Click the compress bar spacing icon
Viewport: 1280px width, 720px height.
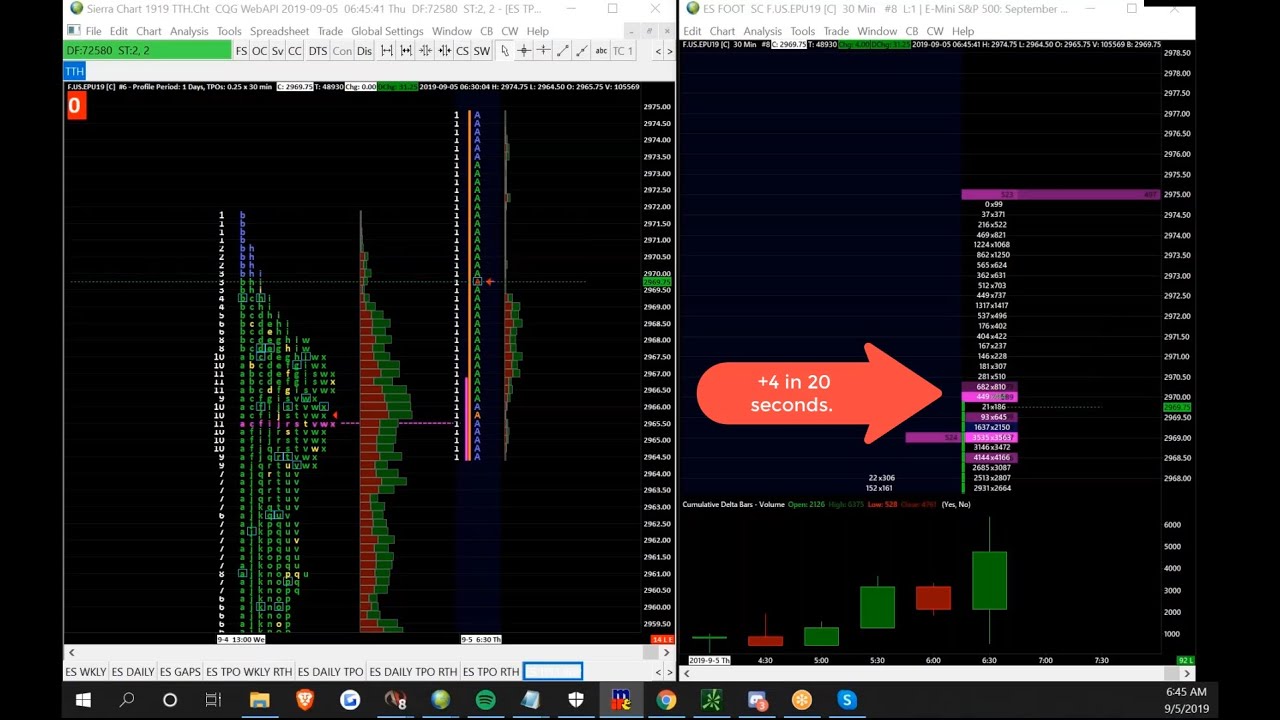click(x=425, y=51)
